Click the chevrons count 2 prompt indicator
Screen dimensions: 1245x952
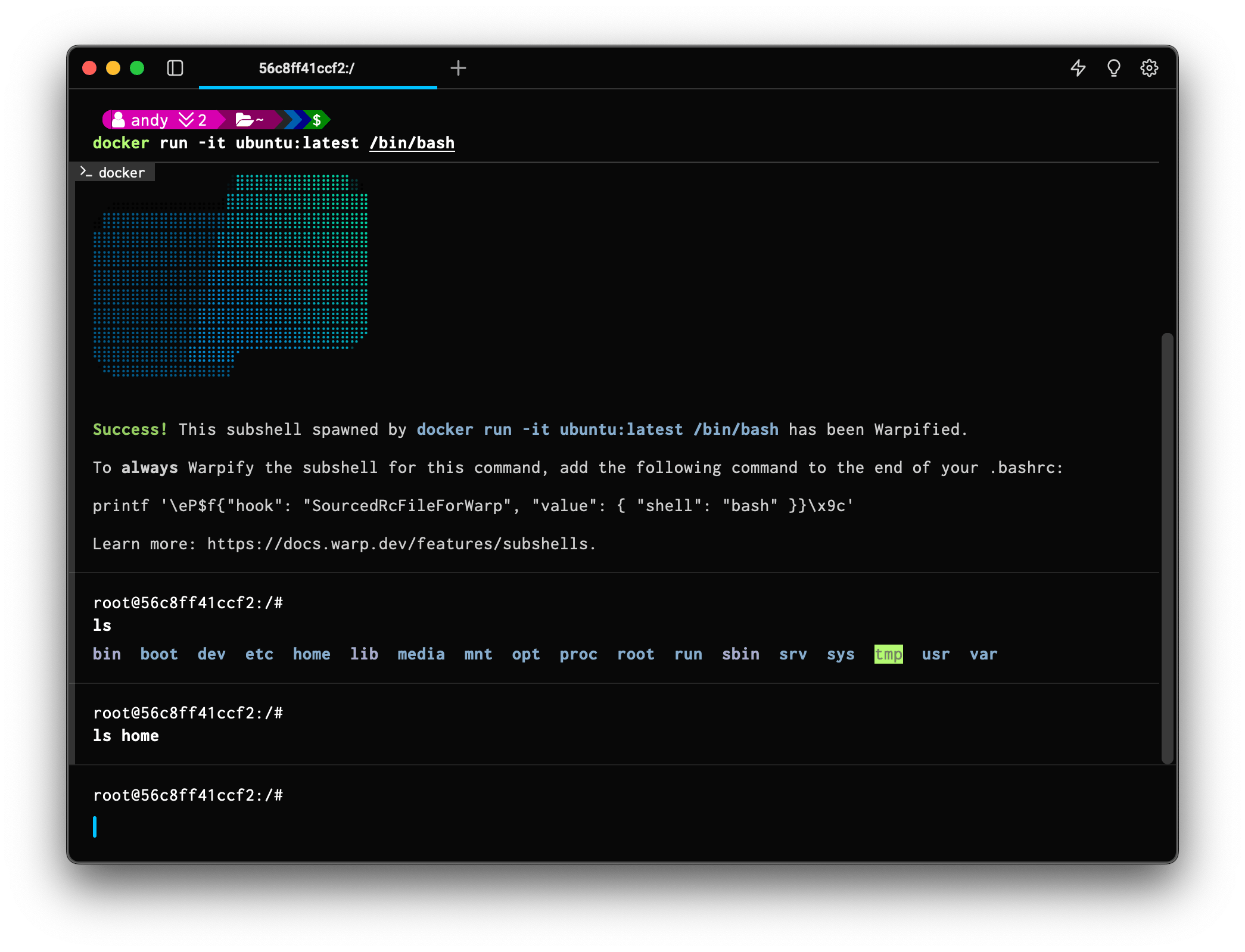[193, 120]
